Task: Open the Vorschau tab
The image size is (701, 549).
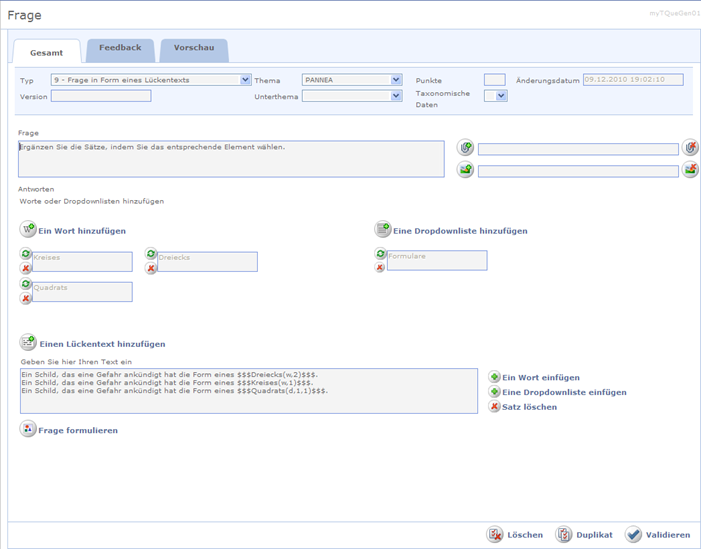Action: [194, 48]
